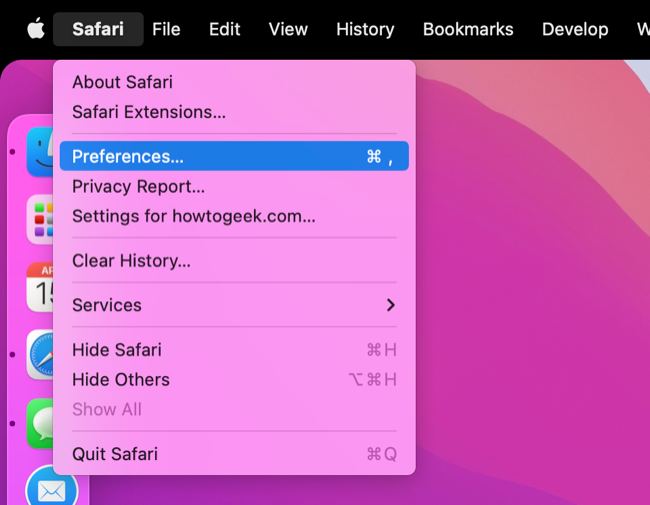Open the Safari menu bar item

(98, 29)
